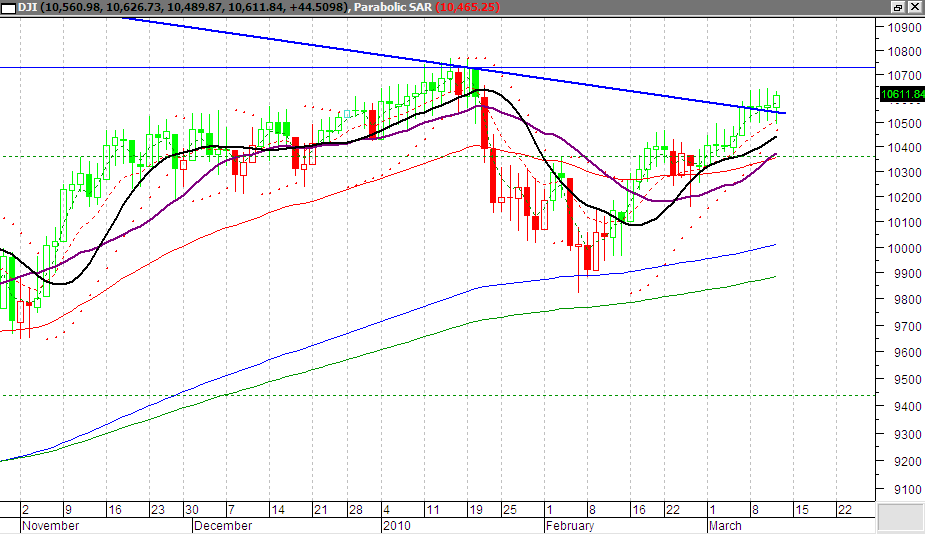Close the DJI chart window
This screenshot has height=534, width=925.
(915, 7)
